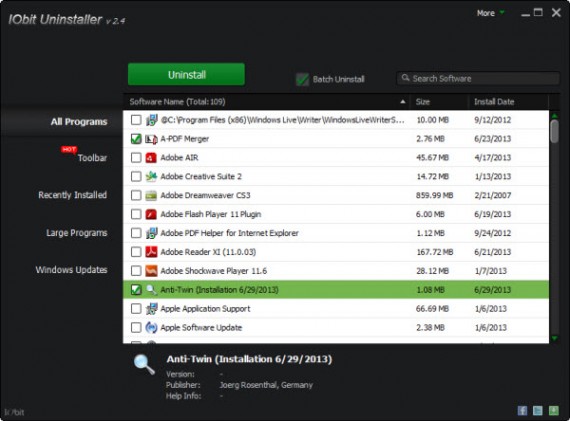Click the Adobe PDF Helper row icon
Screen dimensions: 570x421
151,233
